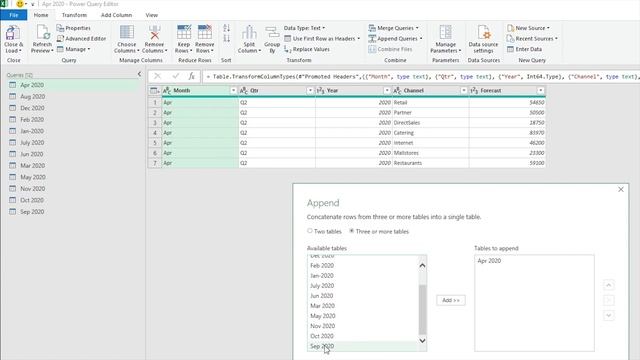The width and height of the screenshot is (640, 360).
Task: Click the Refresh Preview icon
Action: pos(42,32)
